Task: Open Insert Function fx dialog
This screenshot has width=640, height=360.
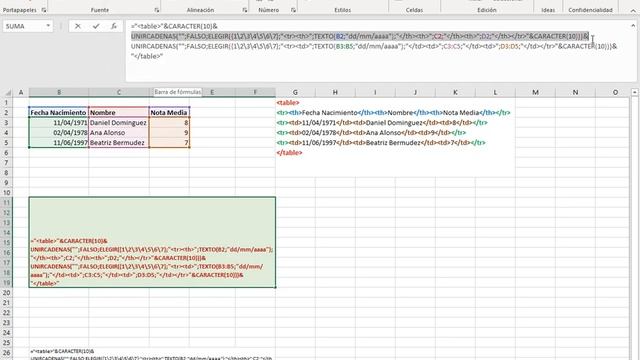Action: click(114, 26)
